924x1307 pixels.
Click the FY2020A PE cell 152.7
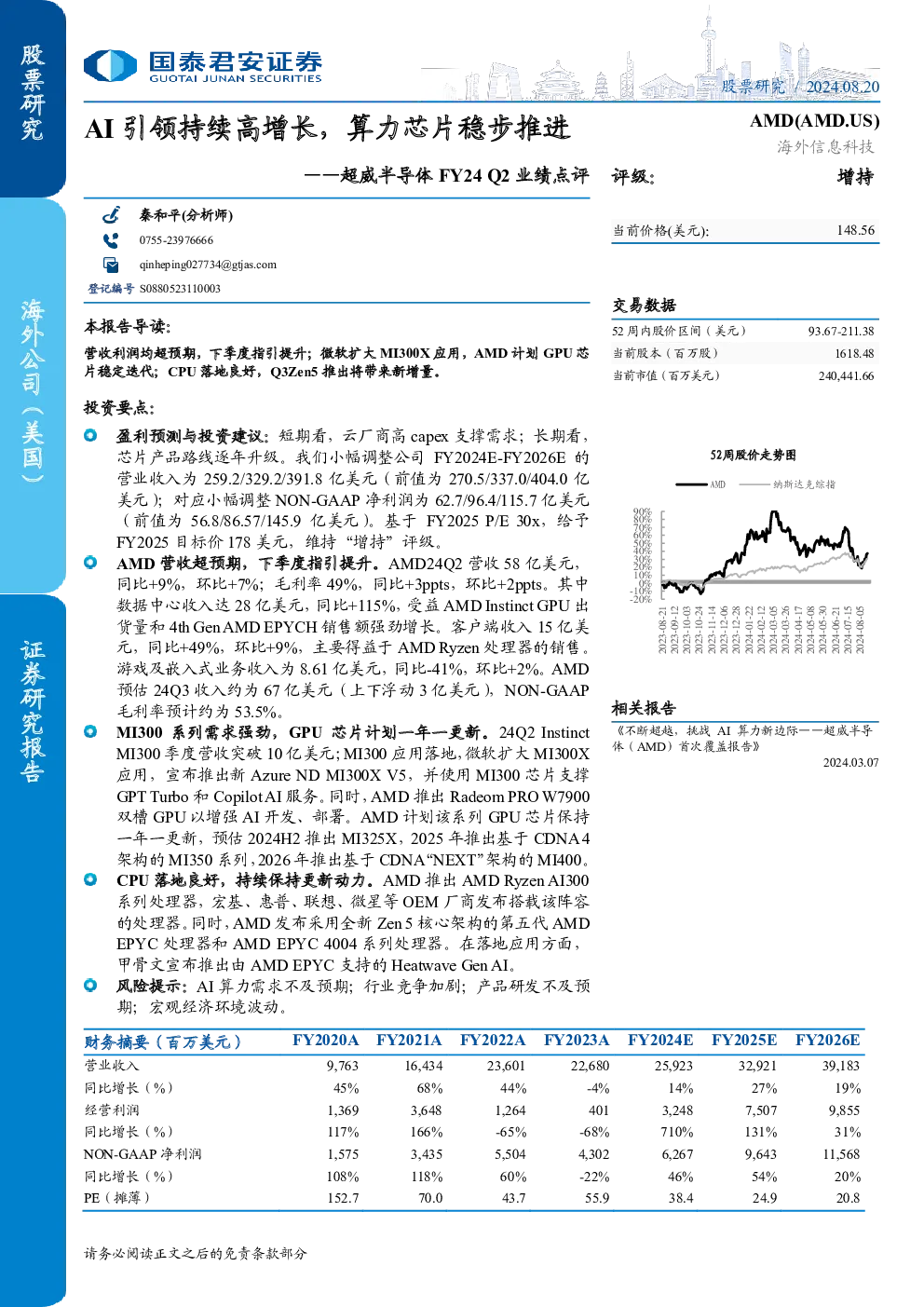pyautogui.click(x=343, y=1198)
